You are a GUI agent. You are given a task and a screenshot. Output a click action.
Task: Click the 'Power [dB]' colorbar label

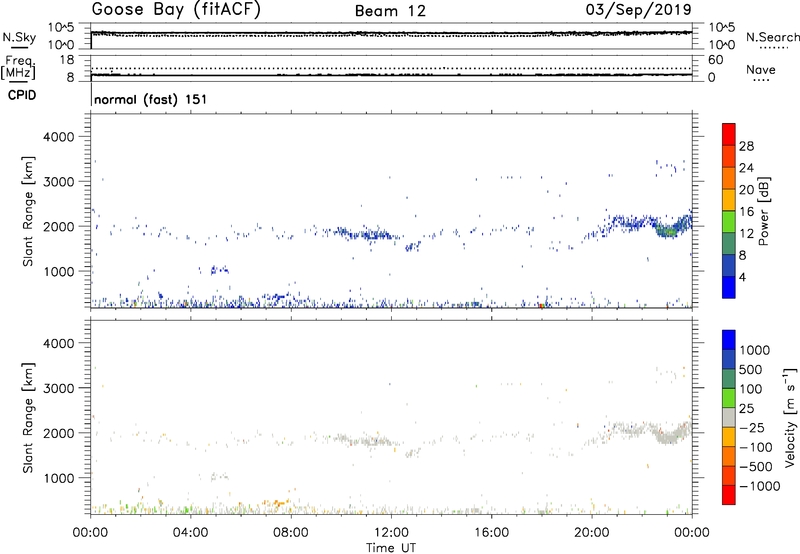coord(764,211)
